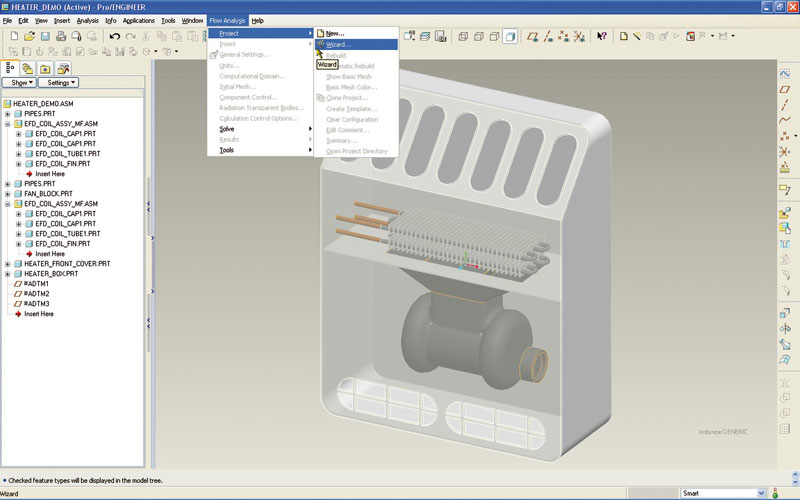
Task: Select the Datum Plane tool in right toolbar
Action: (x=785, y=90)
